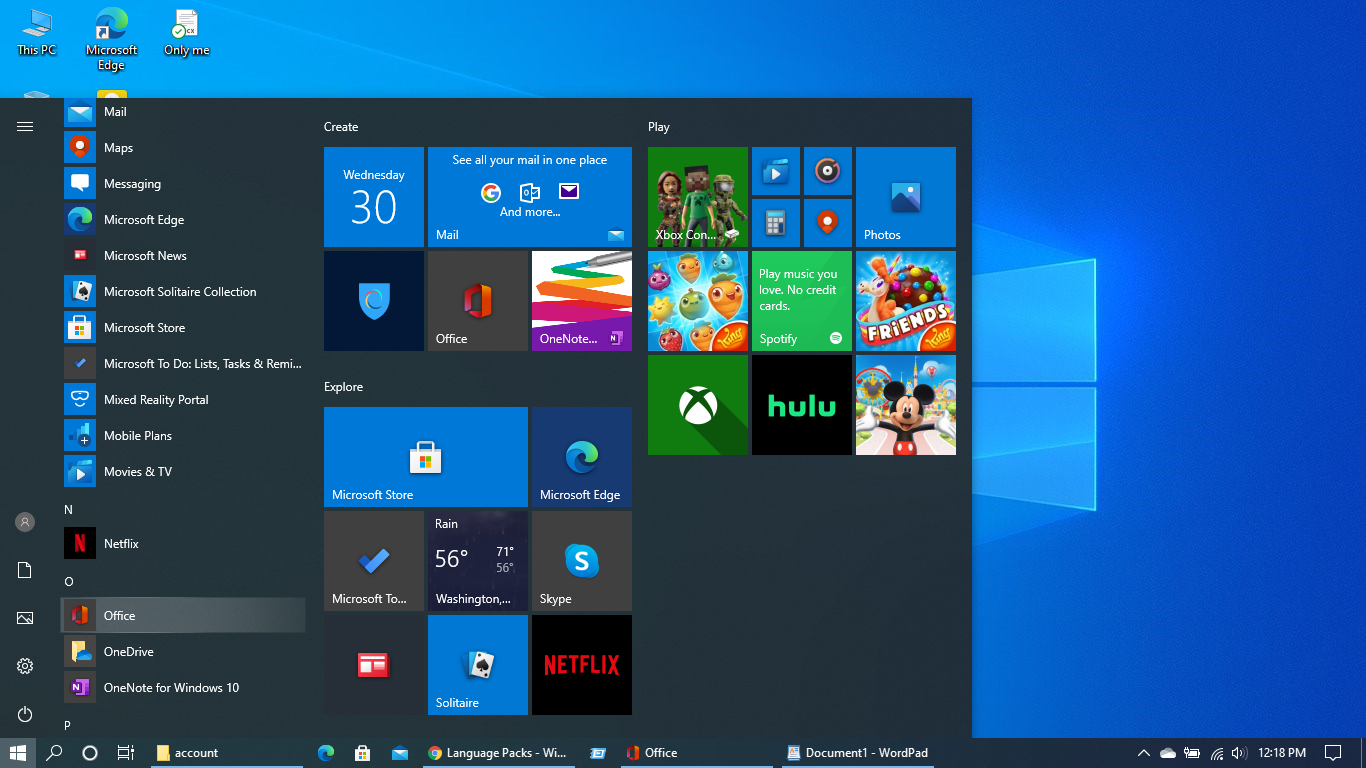This screenshot has height=768, width=1366.
Task: Switch to Language Packs Chrome taskbar window
Action: pyautogui.click(x=498, y=753)
